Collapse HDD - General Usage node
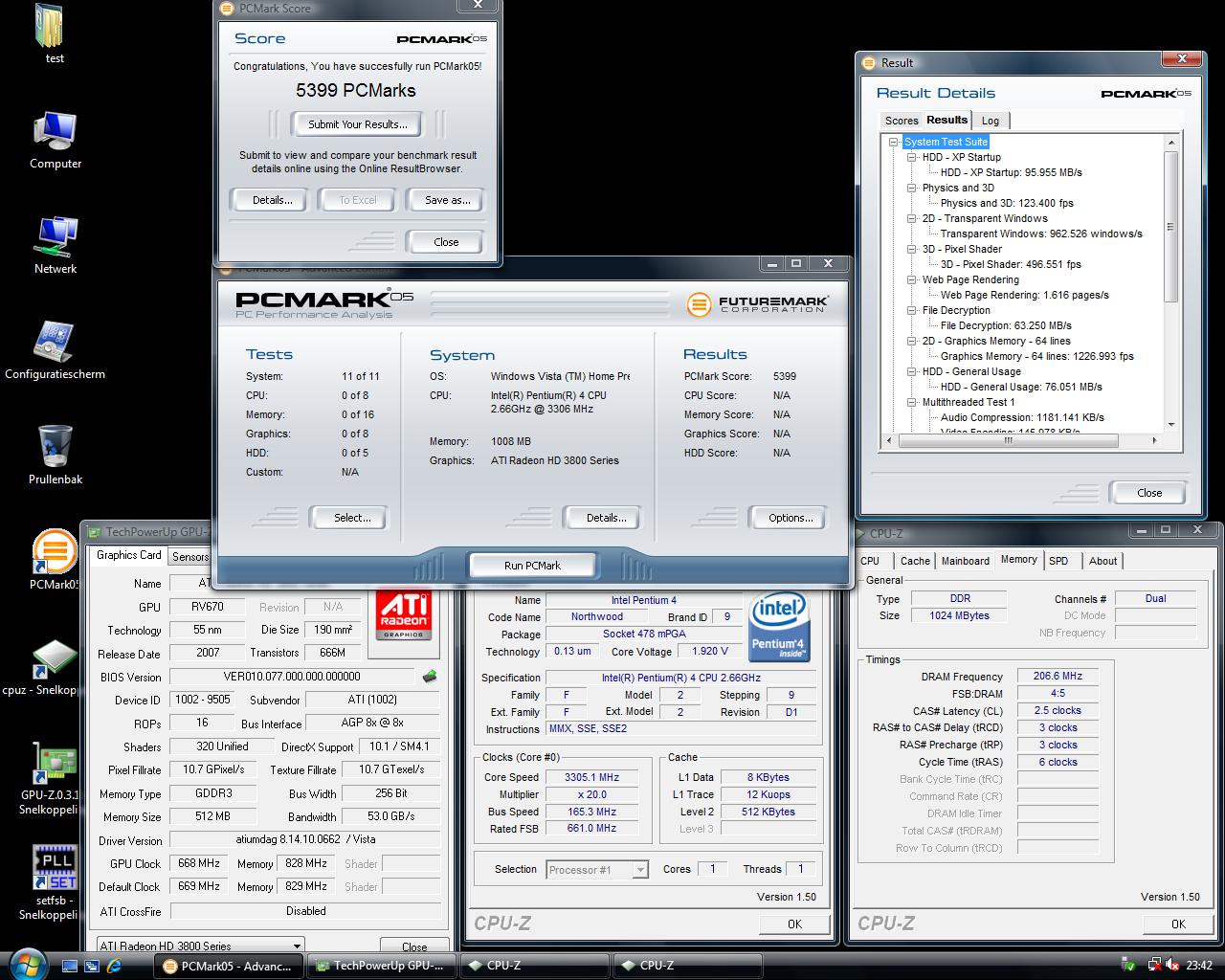Screen dimensions: 1225x980 coord(912,371)
